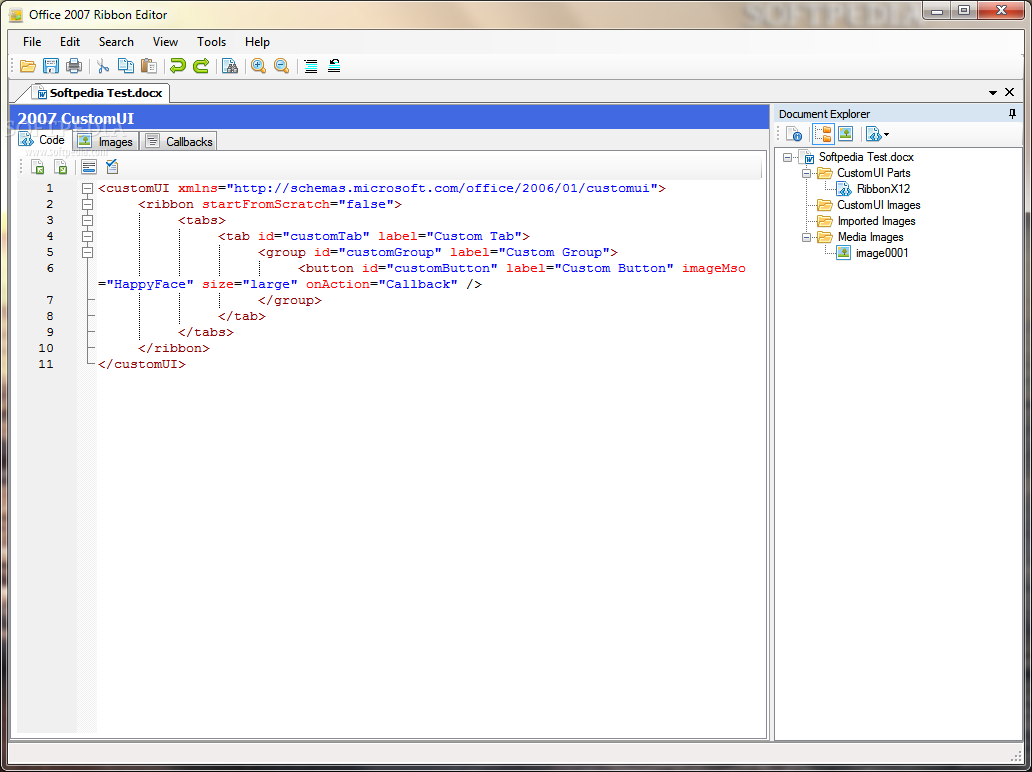Toggle the folder tree view in Document Explorer
The width and height of the screenshot is (1032, 772).
click(823, 134)
